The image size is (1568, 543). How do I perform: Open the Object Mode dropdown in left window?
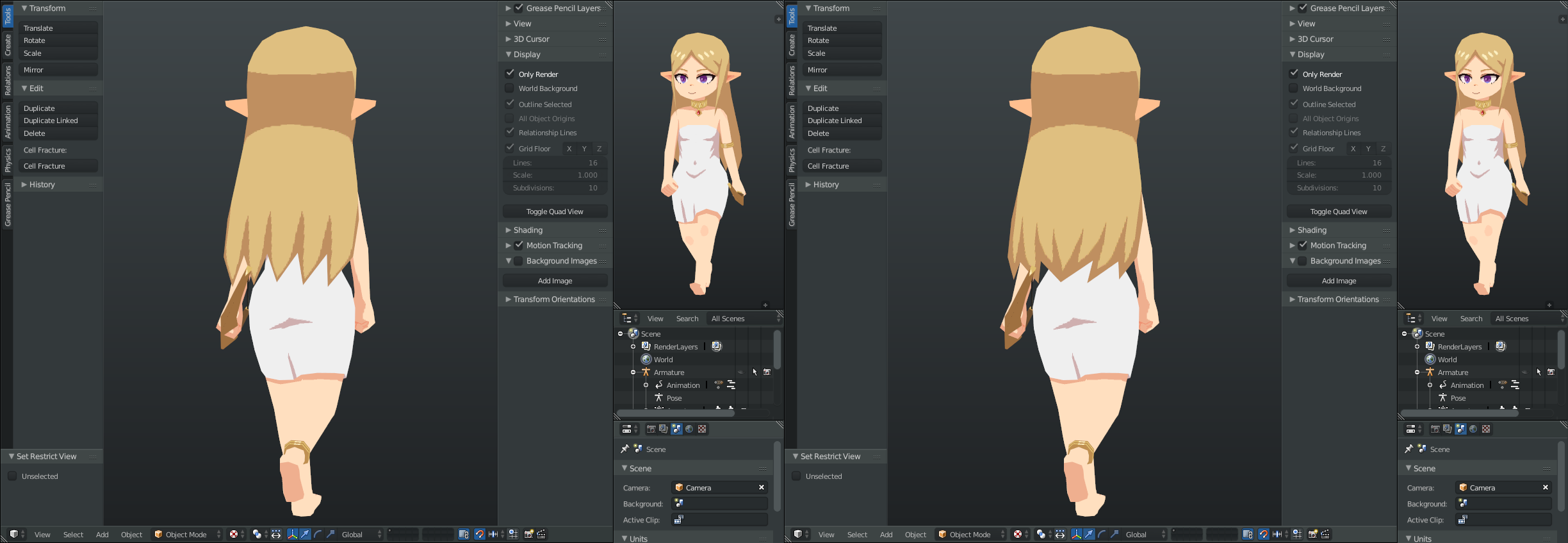(187, 534)
